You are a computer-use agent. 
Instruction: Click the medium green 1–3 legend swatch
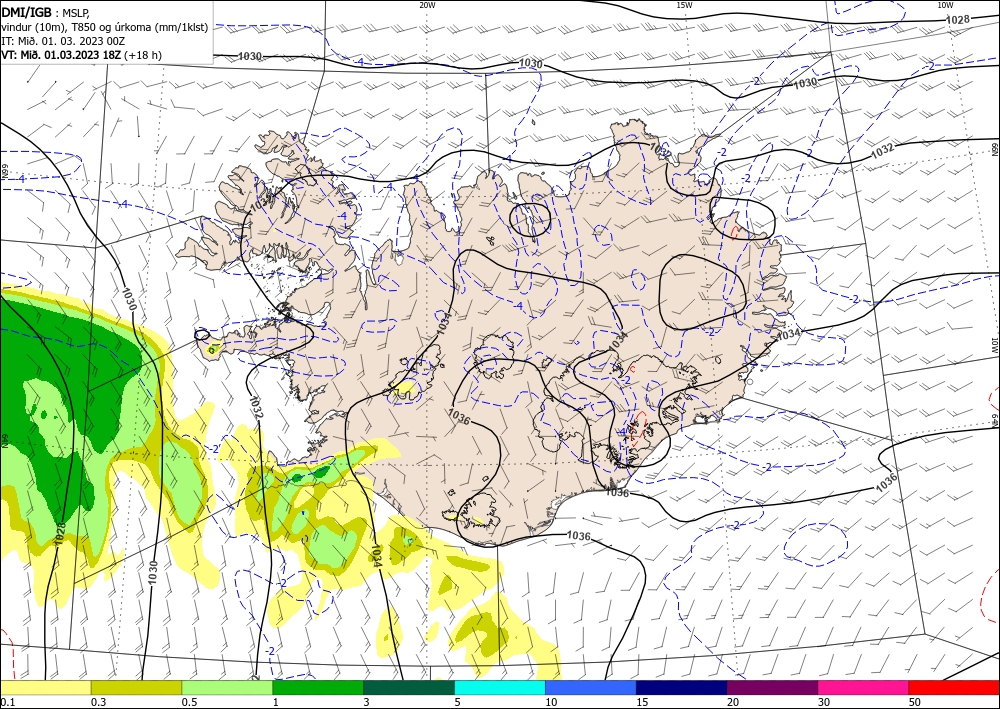318,687
